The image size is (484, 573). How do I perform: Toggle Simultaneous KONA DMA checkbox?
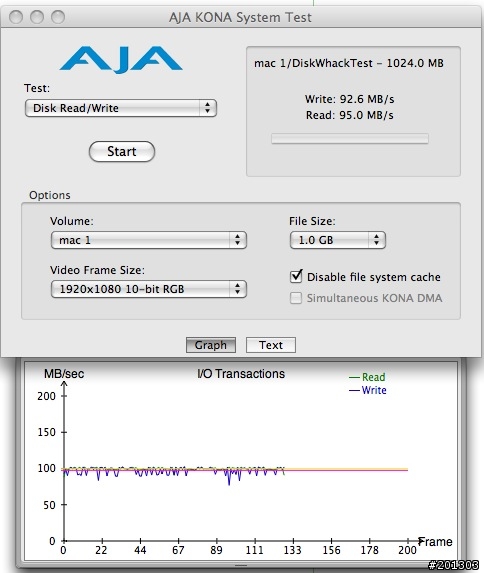click(x=296, y=298)
